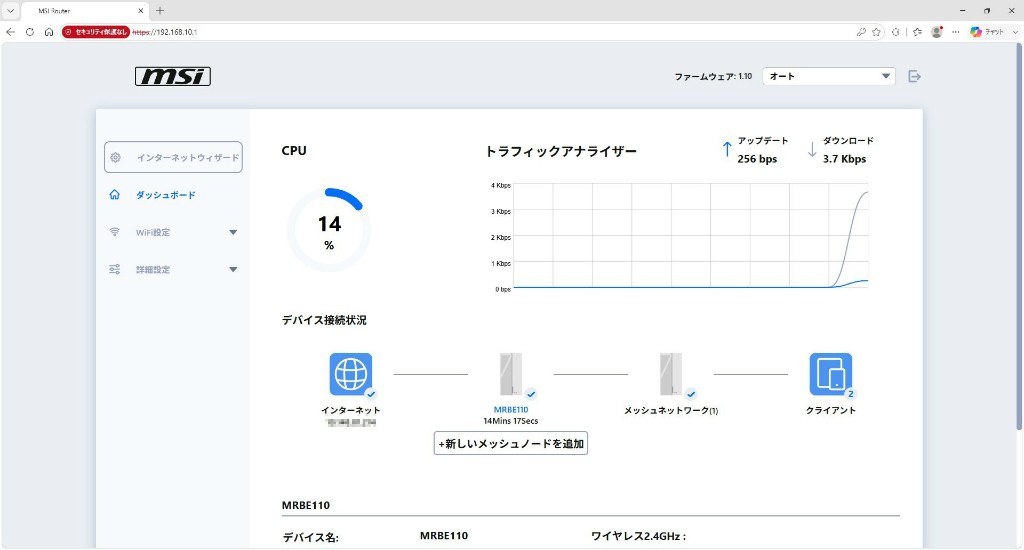Click the gear icon in インターネットウィザード button

point(116,157)
